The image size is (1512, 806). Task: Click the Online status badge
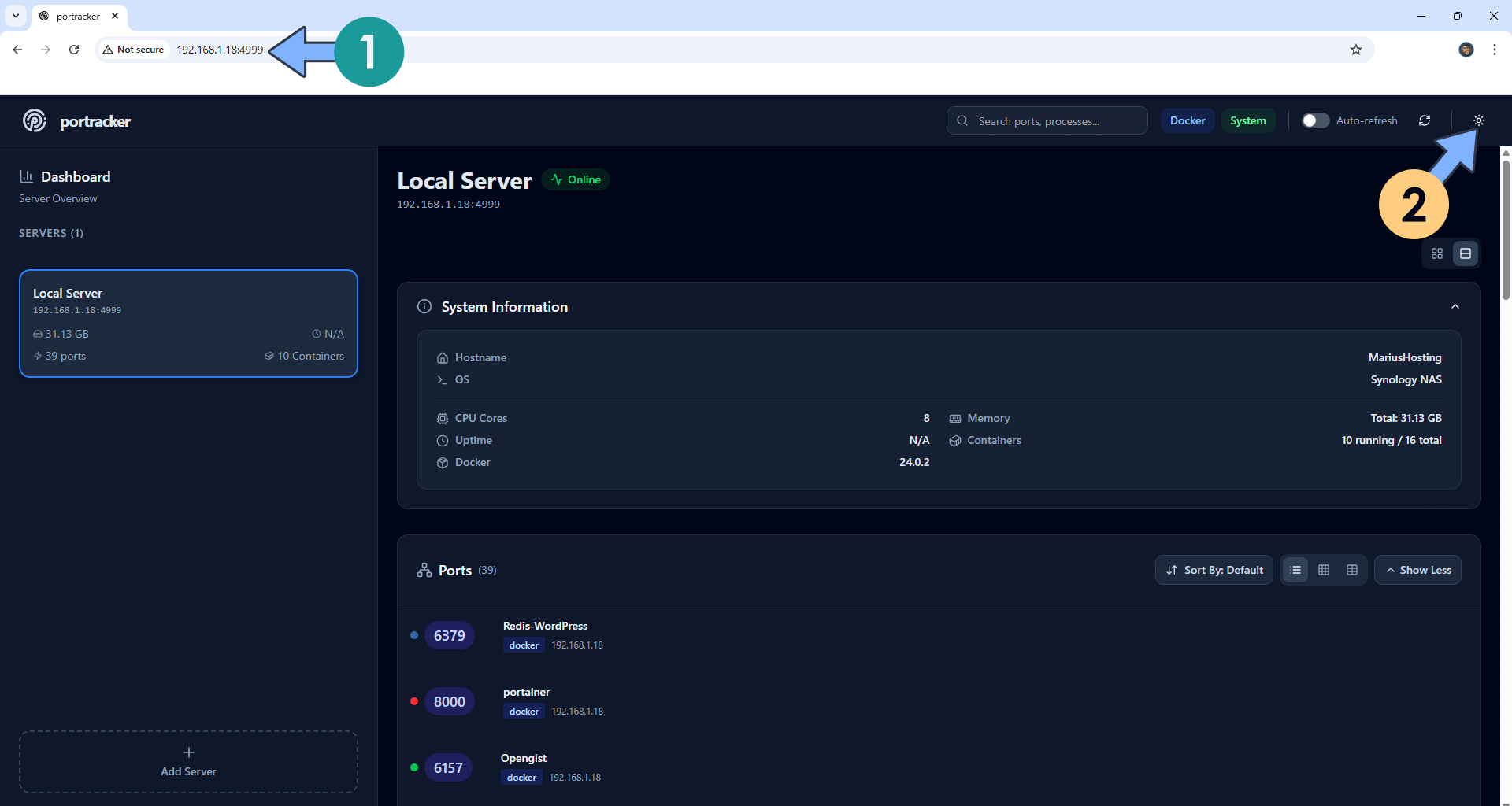click(x=576, y=179)
